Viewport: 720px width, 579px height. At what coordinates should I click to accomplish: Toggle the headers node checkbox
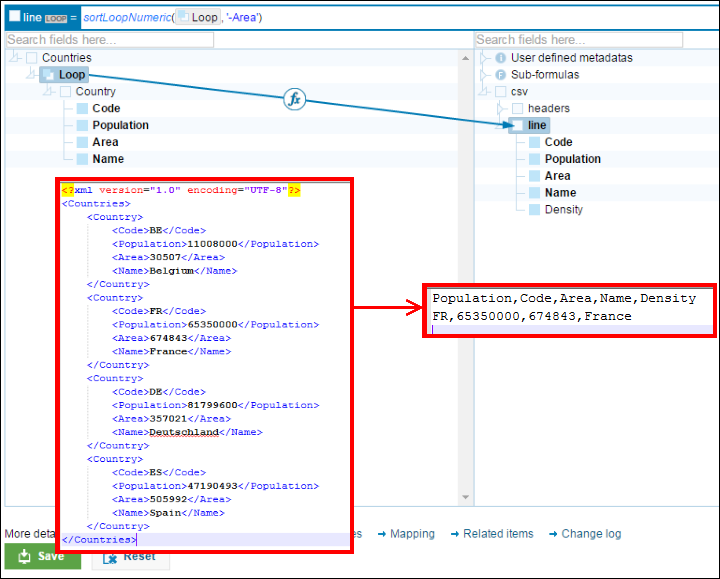517,108
